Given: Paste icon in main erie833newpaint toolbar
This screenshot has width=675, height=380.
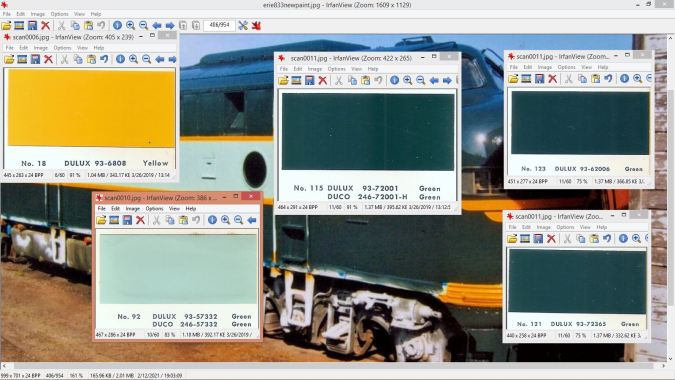Looking at the screenshot, I should pos(88,25).
